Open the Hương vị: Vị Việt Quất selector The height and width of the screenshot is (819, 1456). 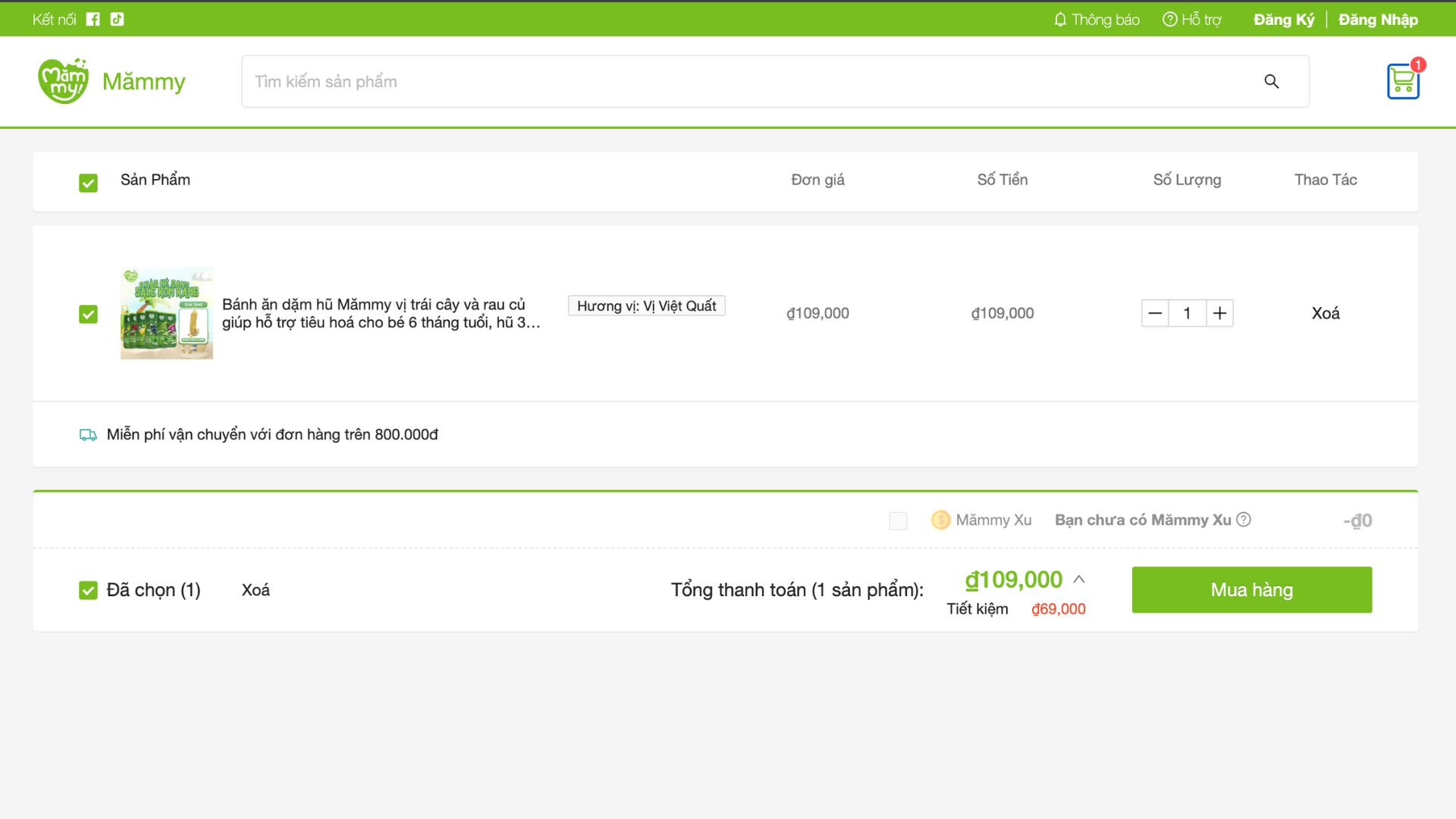pos(646,306)
